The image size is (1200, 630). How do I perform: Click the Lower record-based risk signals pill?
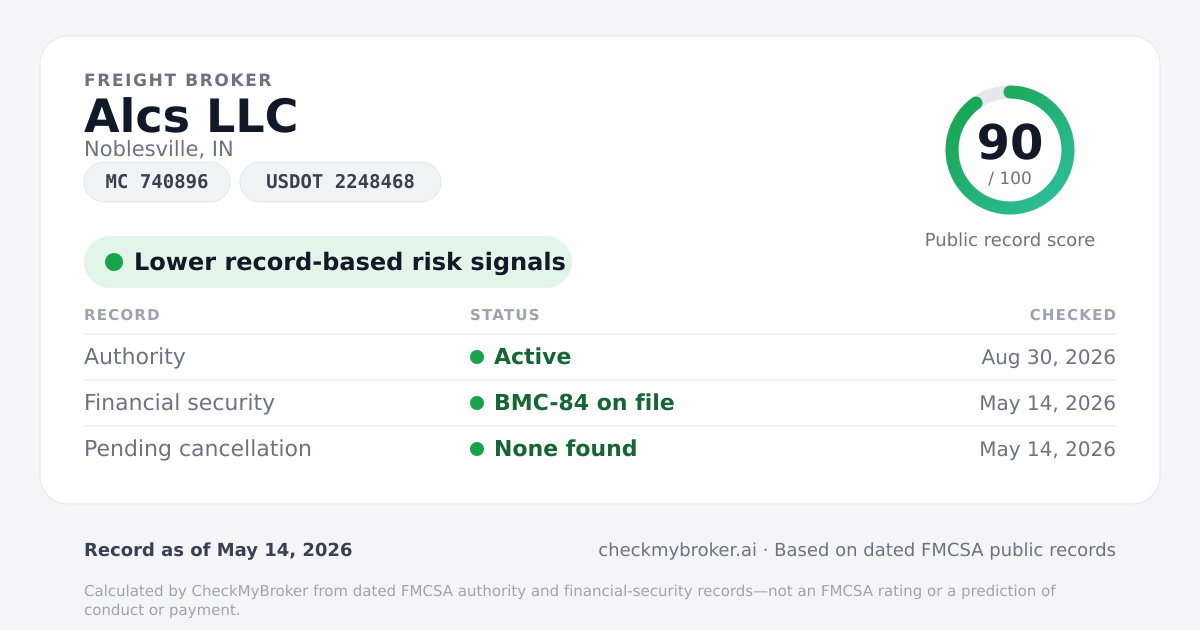point(328,262)
